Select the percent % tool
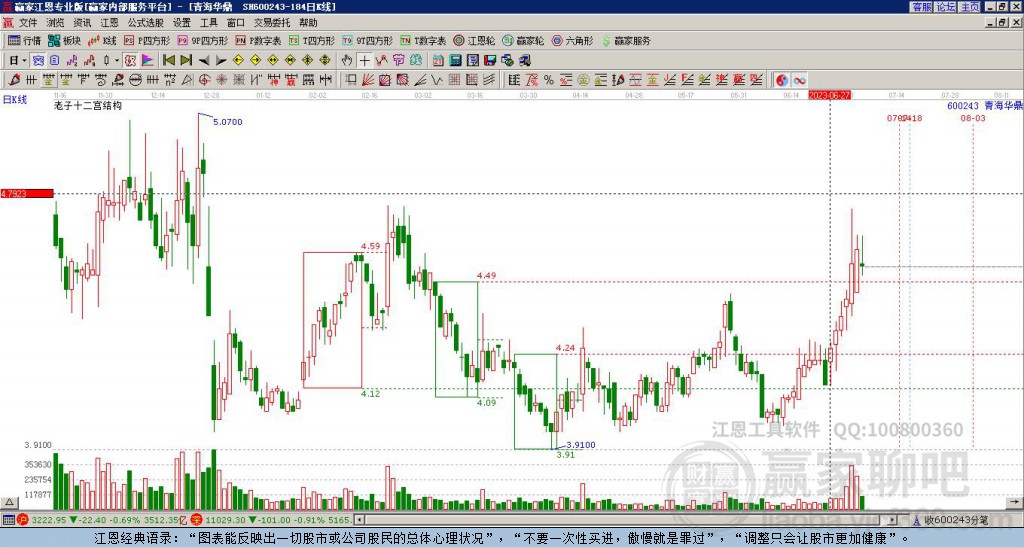This screenshot has height=548, width=1024. coord(549,80)
